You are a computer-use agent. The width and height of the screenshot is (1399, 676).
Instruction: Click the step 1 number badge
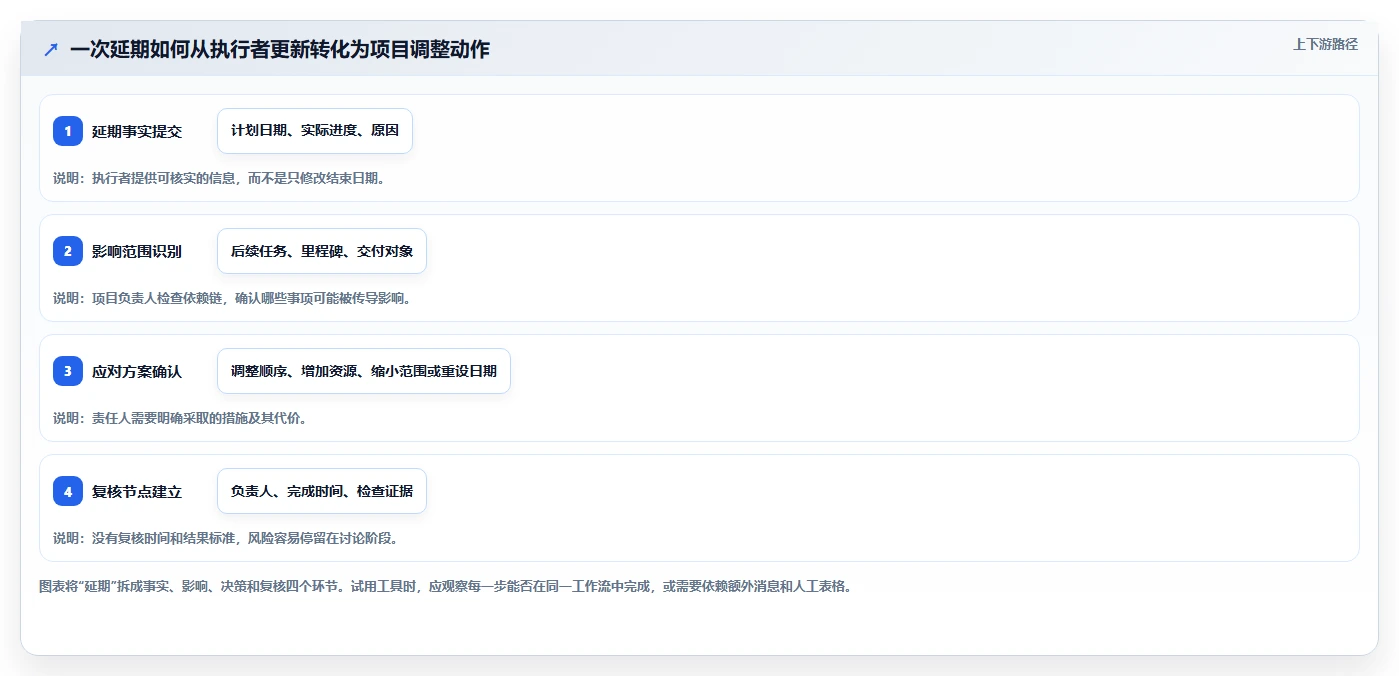pos(68,131)
